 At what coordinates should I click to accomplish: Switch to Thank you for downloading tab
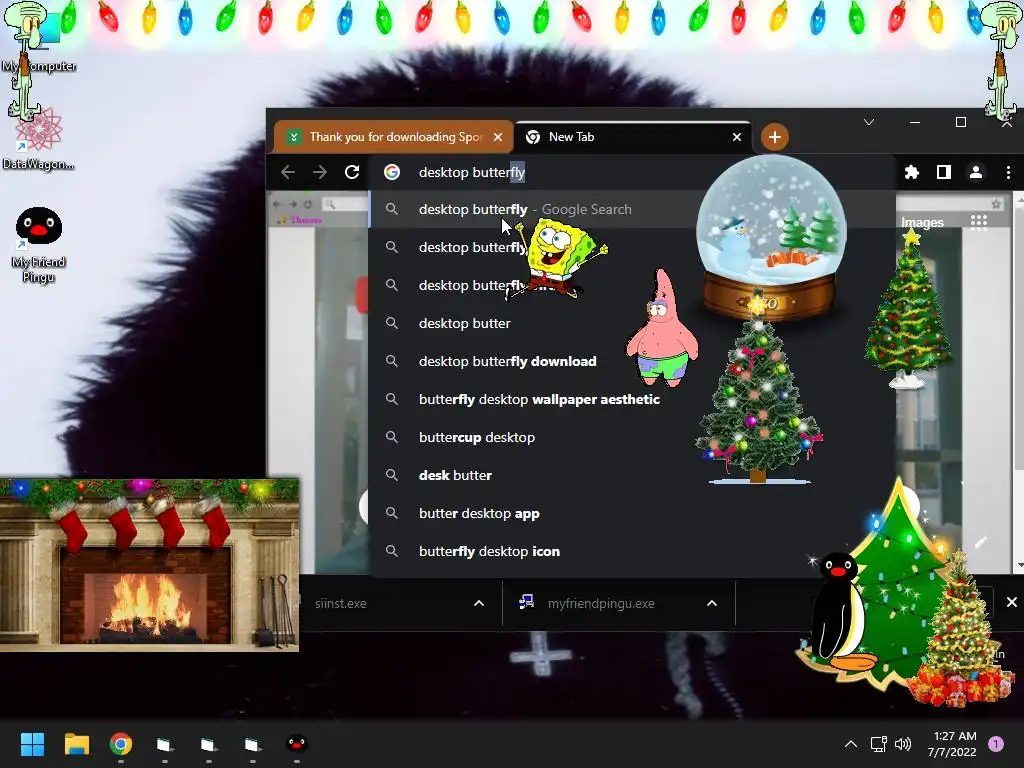point(394,137)
